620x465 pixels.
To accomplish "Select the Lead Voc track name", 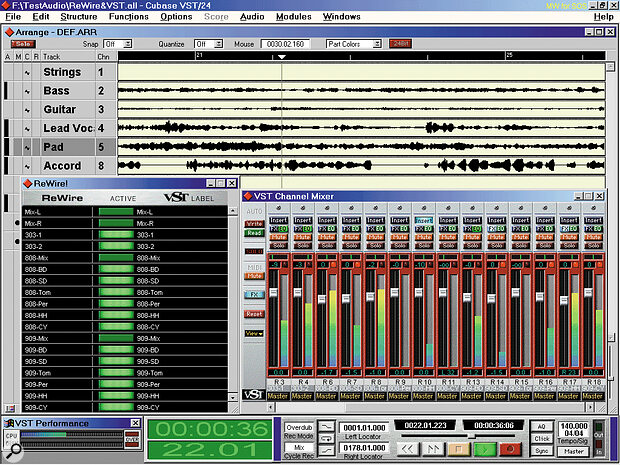I will 68,129.
